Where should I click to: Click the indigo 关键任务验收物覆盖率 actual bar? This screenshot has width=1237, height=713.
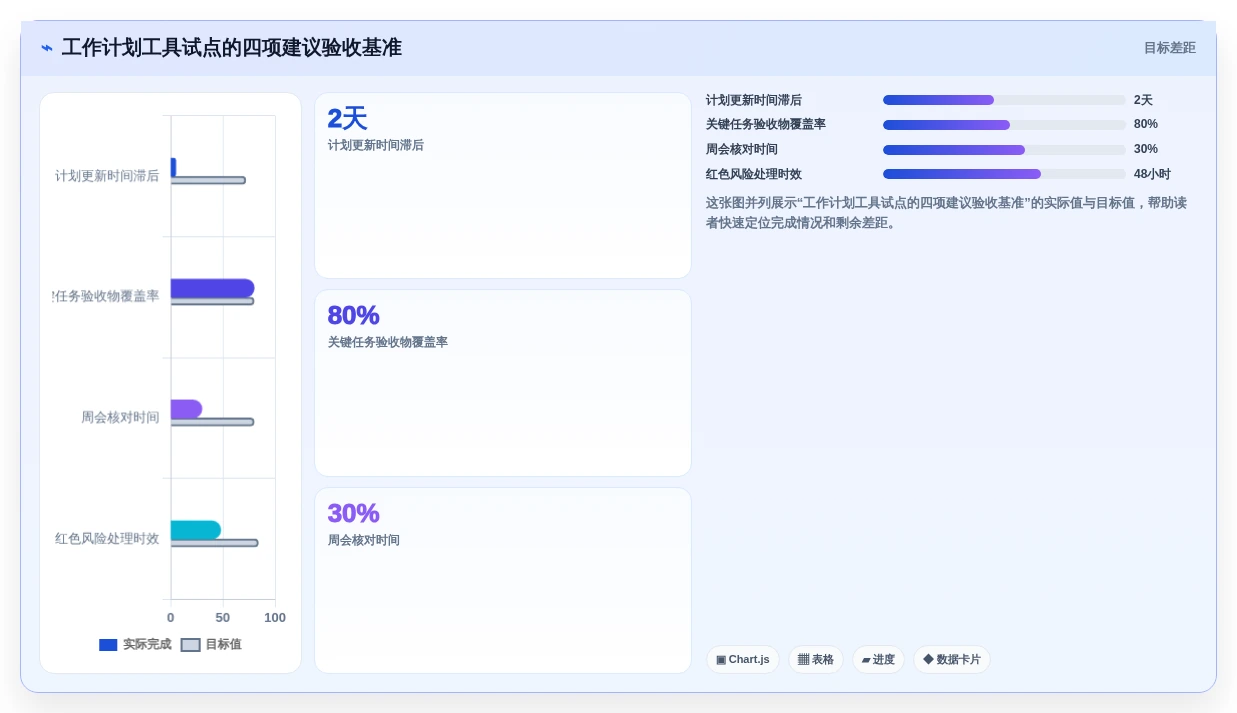coord(212,289)
